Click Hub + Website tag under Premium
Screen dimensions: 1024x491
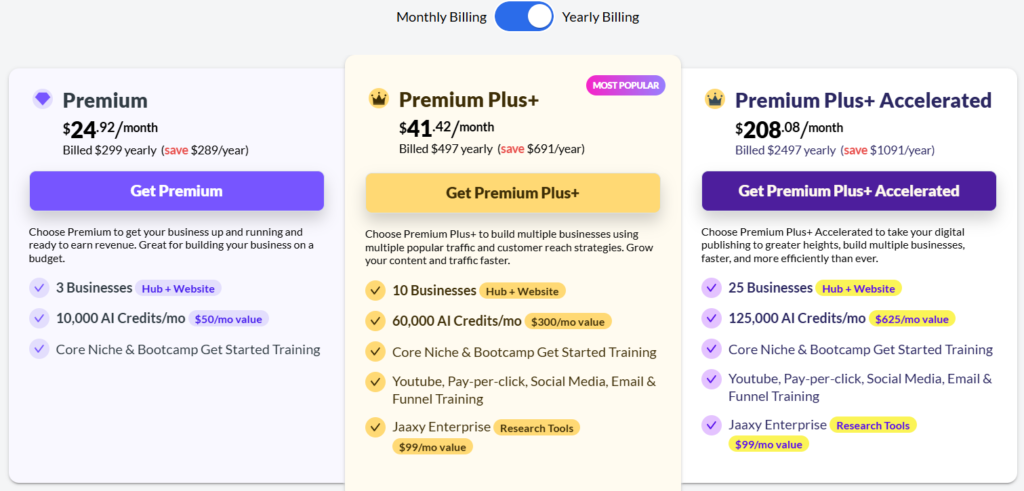pos(178,288)
